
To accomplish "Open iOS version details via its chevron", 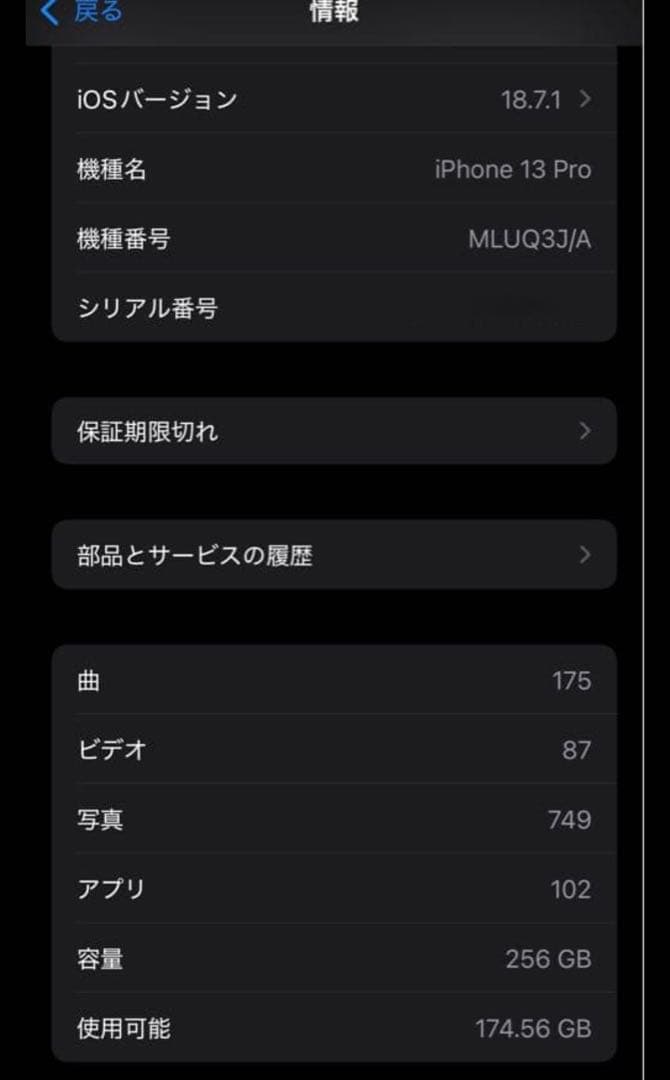I will point(583,99).
